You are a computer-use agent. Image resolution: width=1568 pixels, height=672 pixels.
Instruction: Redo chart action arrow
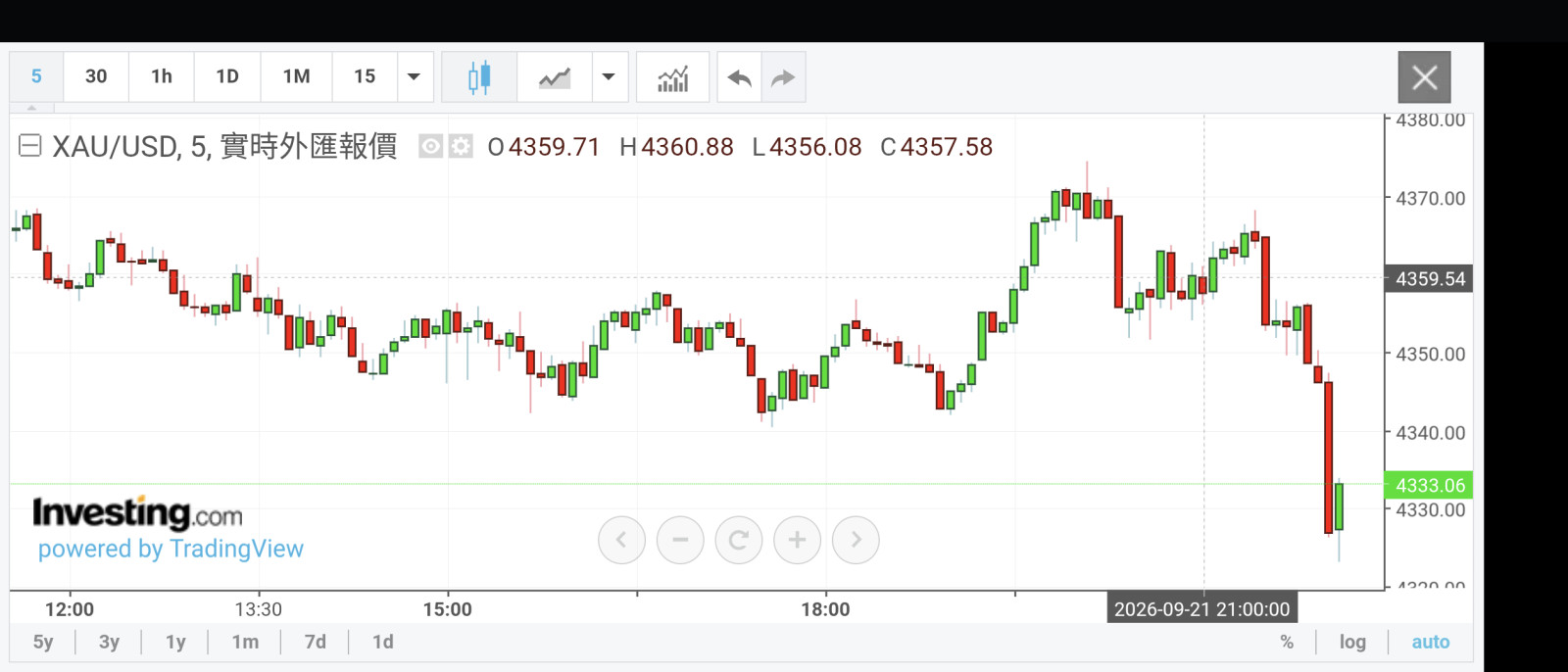click(783, 77)
